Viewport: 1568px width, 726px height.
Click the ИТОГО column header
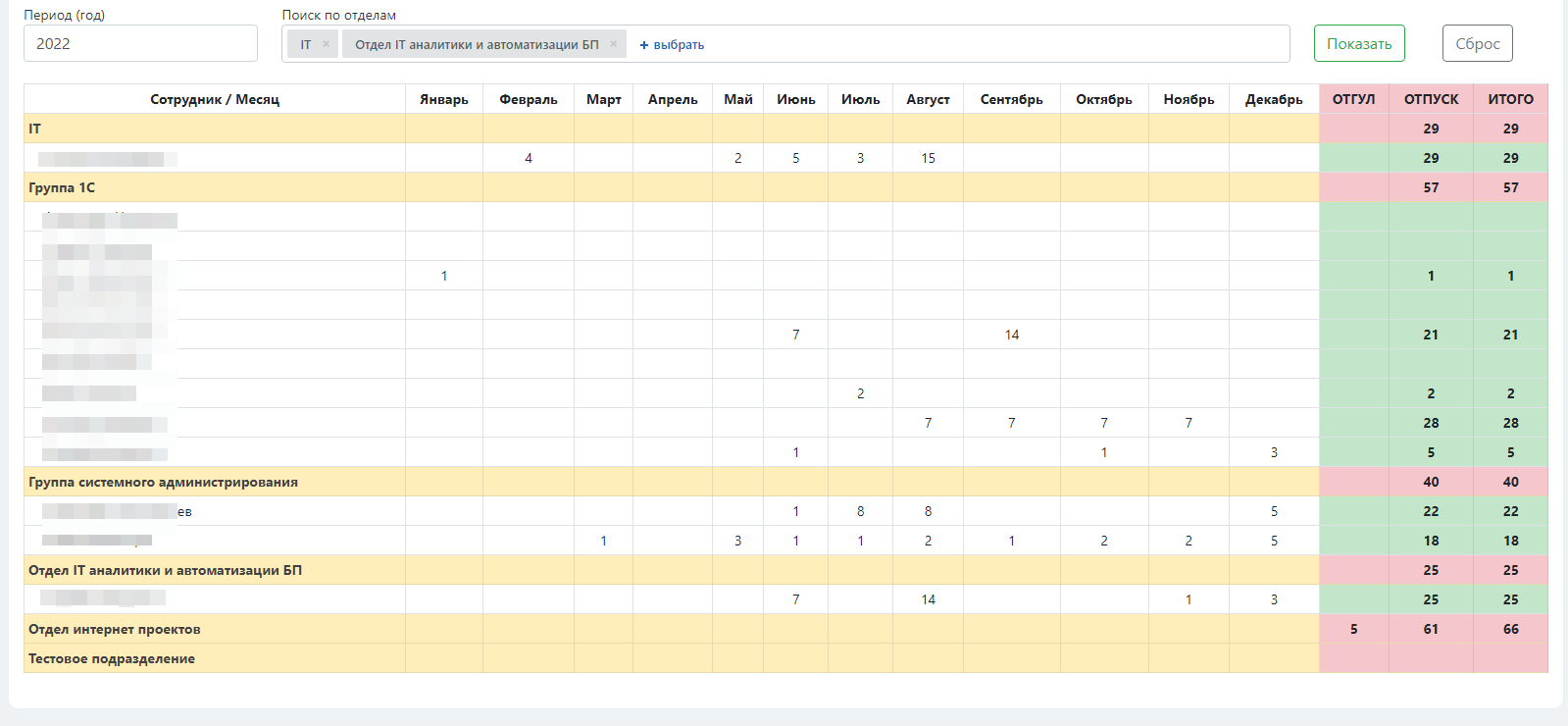pos(1510,99)
